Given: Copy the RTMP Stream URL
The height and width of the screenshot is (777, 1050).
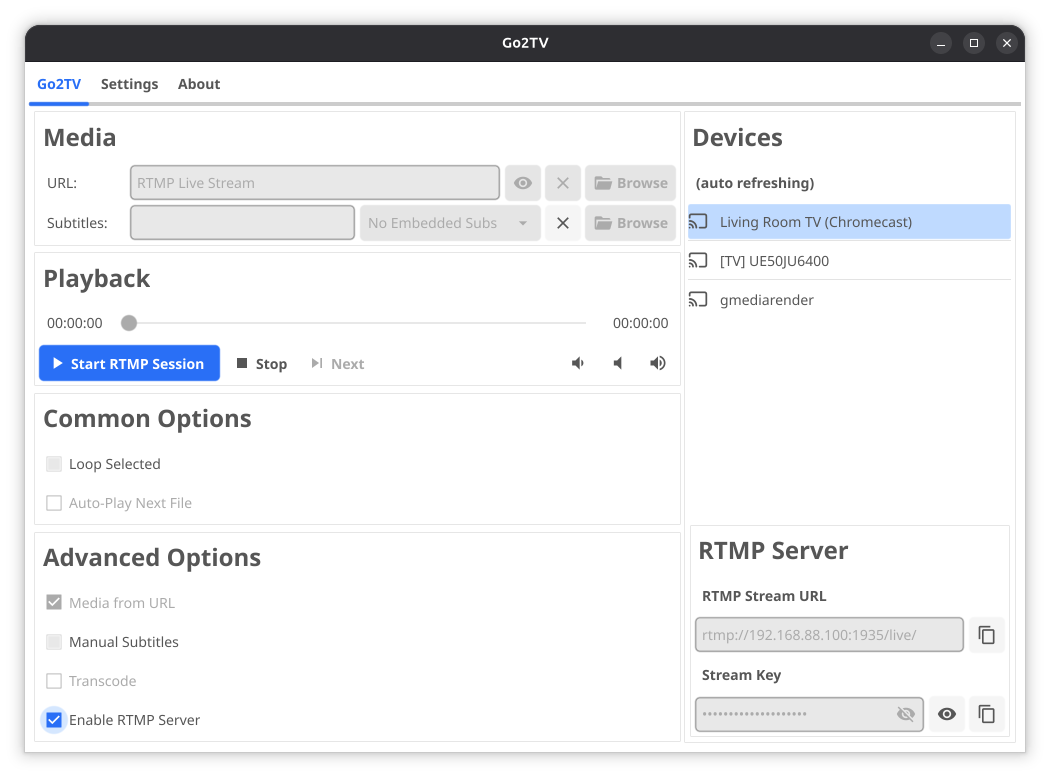Looking at the screenshot, I should (986, 635).
